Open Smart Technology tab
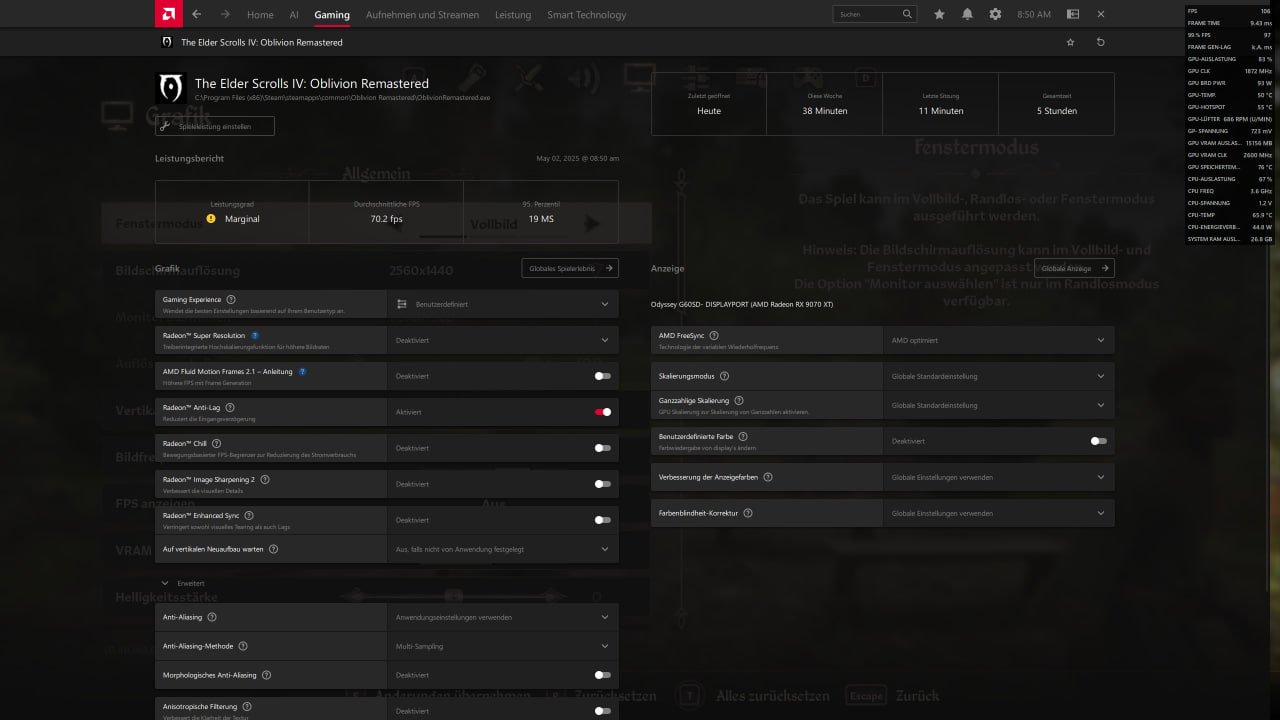The width and height of the screenshot is (1280, 720). (x=586, y=15)
